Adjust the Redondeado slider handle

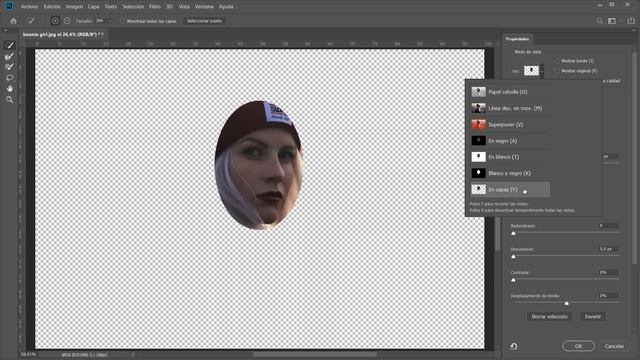pyautogui.click(x=513, y=233)
